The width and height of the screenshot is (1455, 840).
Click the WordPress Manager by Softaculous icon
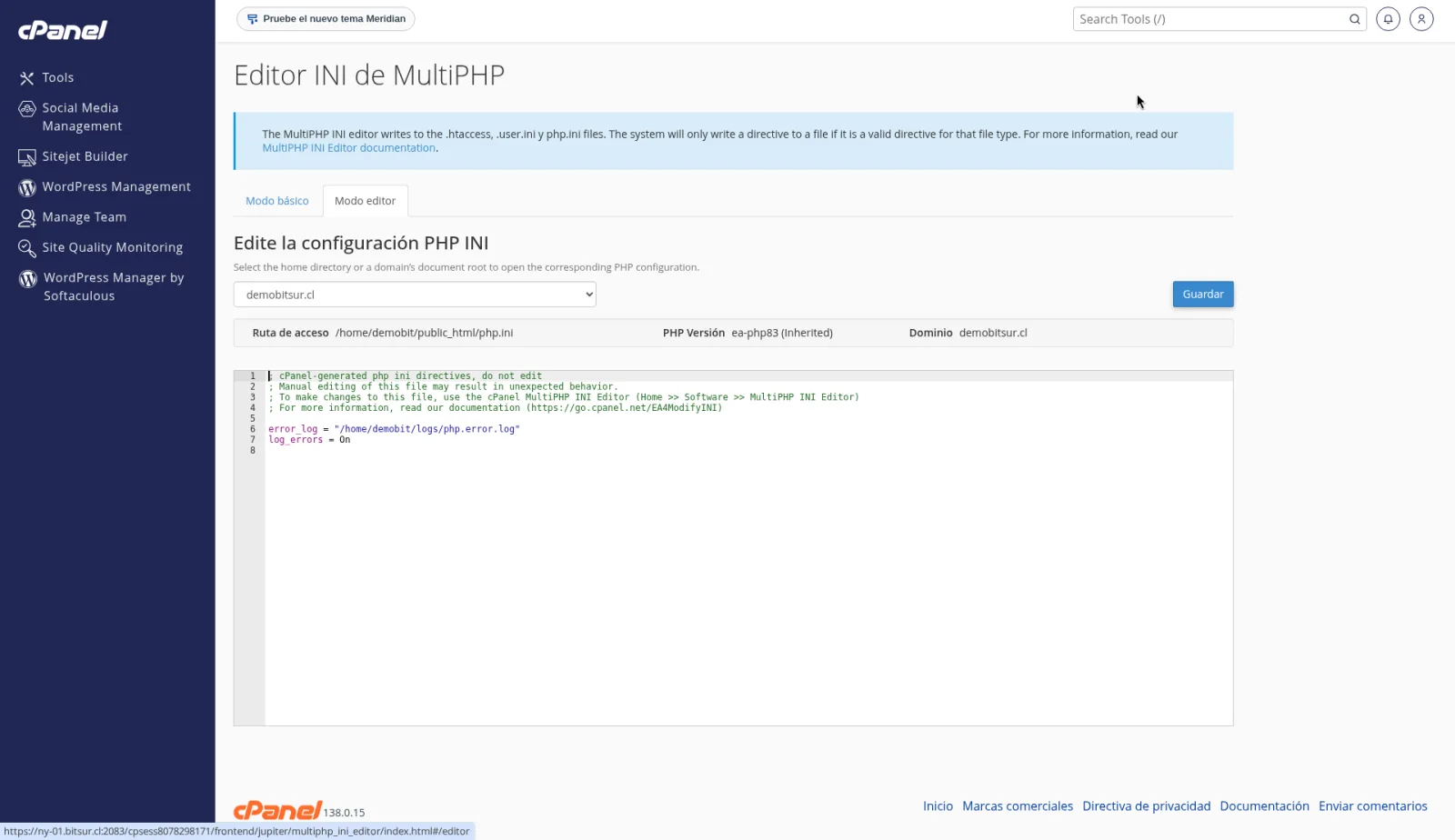pos(28,279)
